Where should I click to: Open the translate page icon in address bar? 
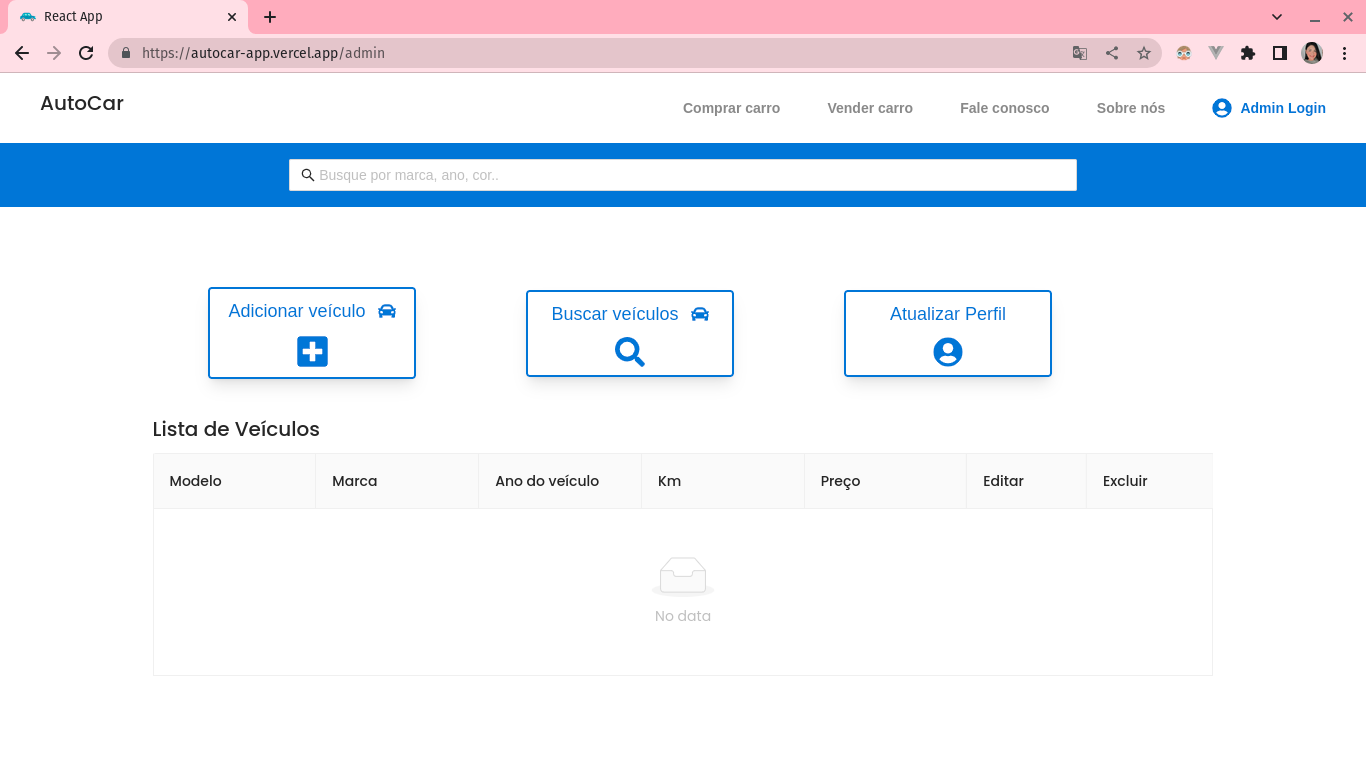pos(1080,53)
